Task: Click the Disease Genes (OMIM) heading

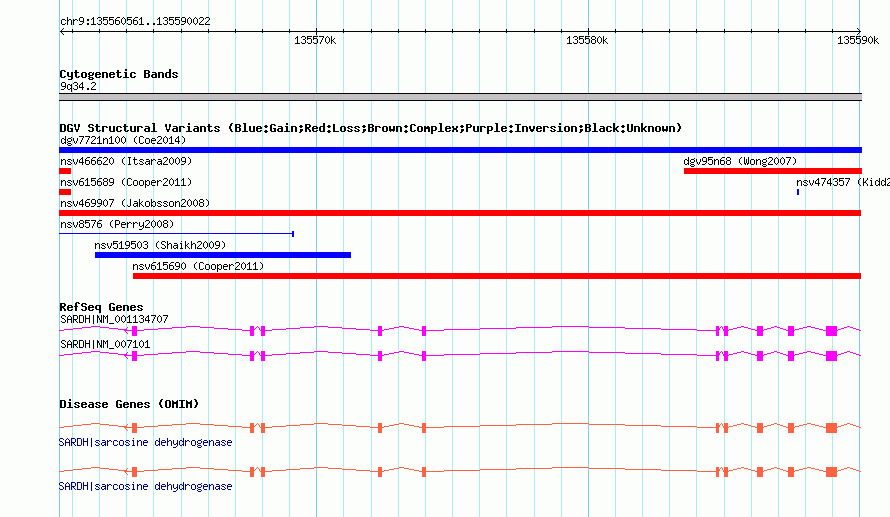Action: coord(129,404)
